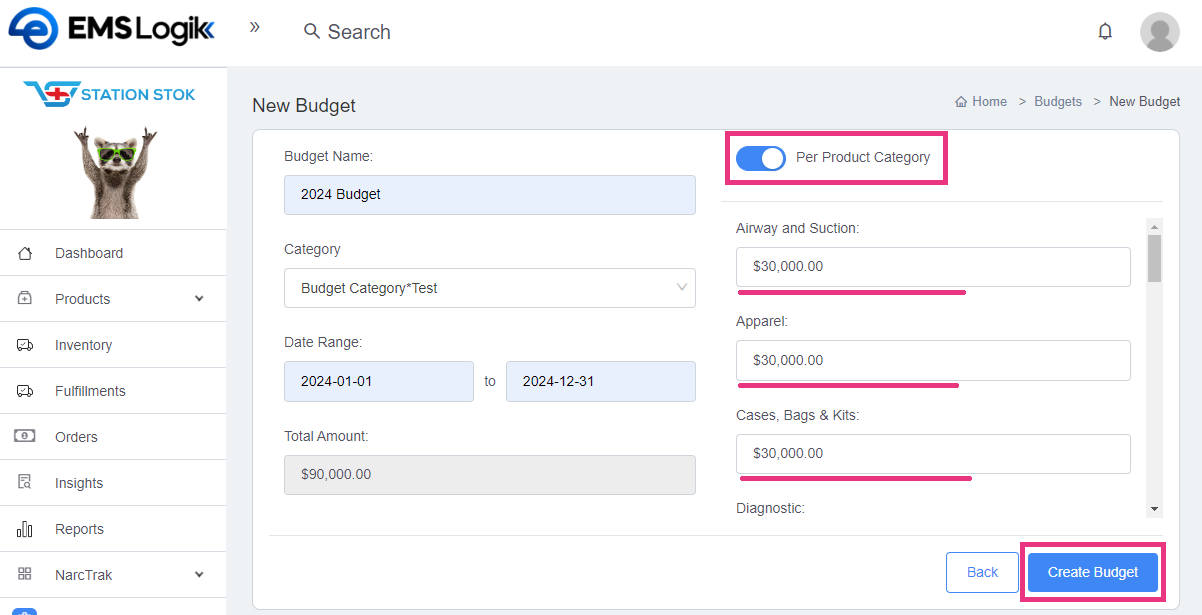Click the Back button
This screenshot has width=1202, height=615.
coord(982,572)
